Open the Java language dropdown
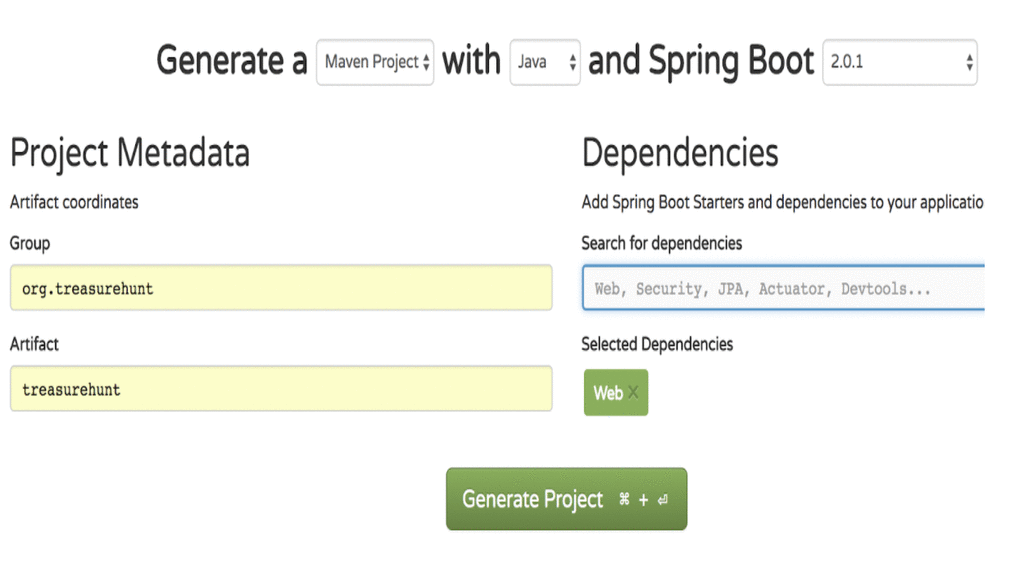The image size is (1024, 576). pos(545,62)
